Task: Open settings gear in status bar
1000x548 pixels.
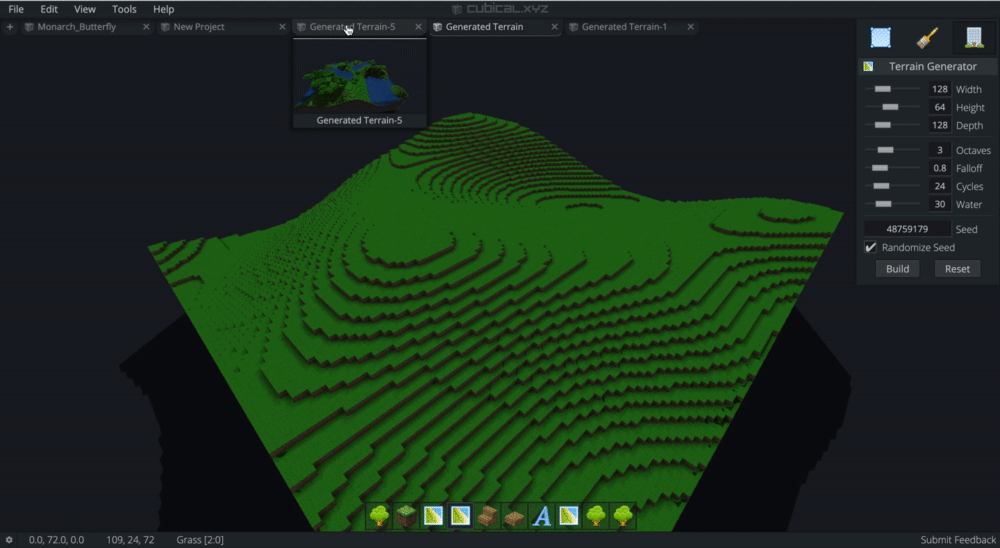Action: [9, 540]
